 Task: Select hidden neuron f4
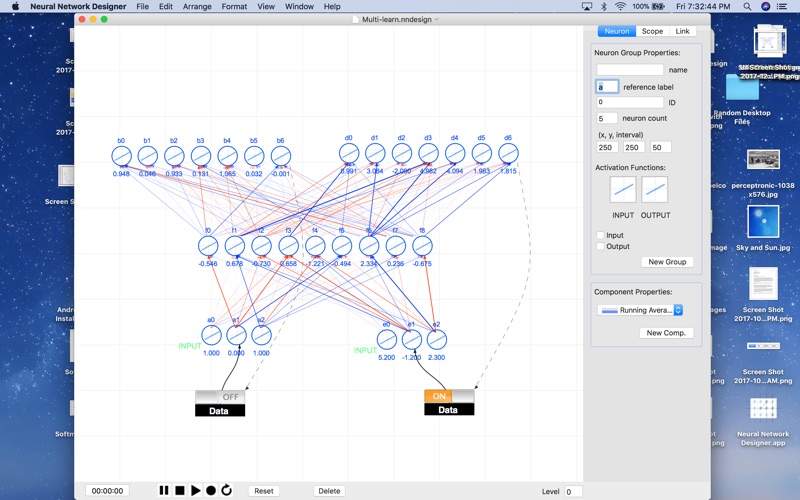point(315,246)
